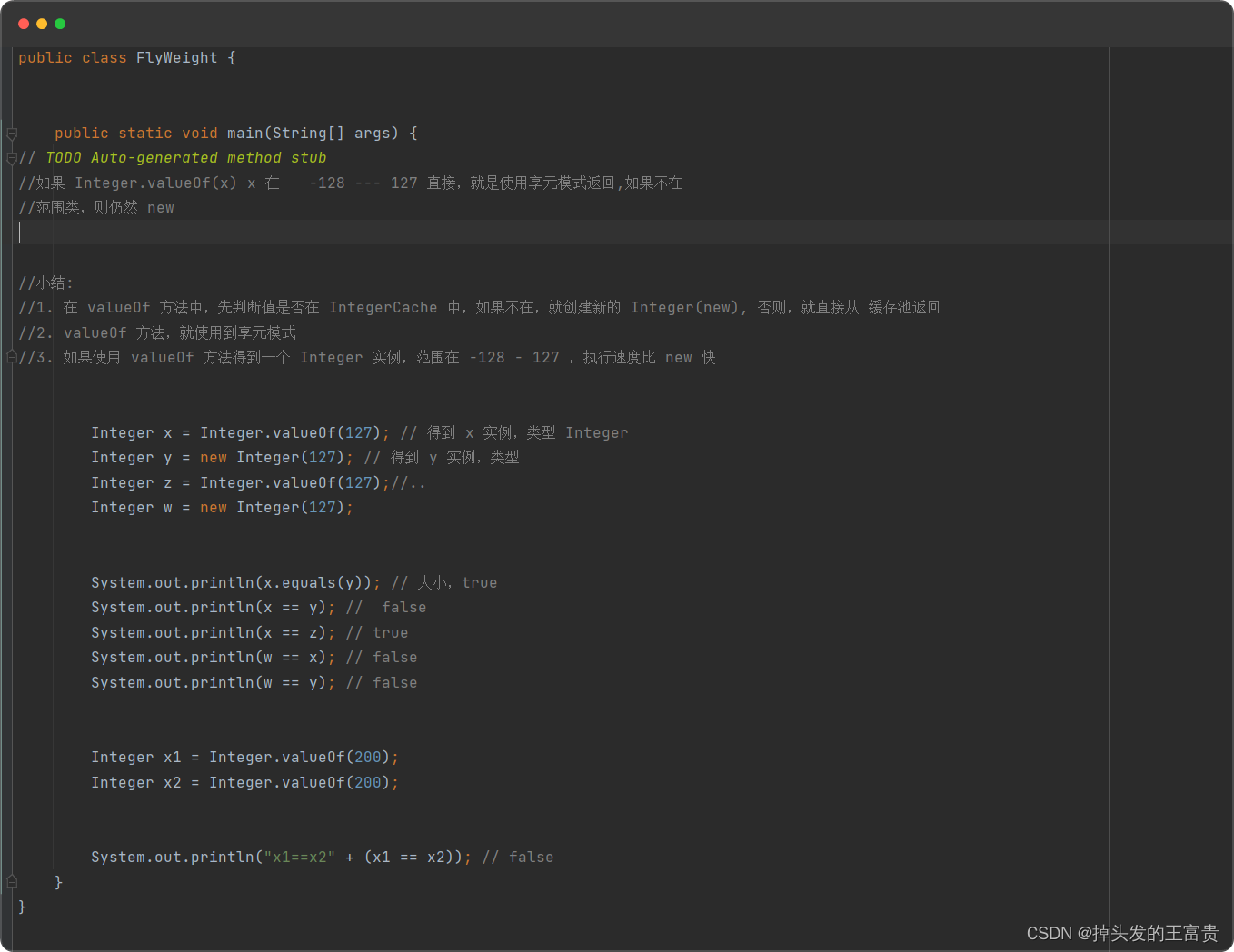Click the '// 大小, true' comment
1234x952 pixels.
[444, 582]
